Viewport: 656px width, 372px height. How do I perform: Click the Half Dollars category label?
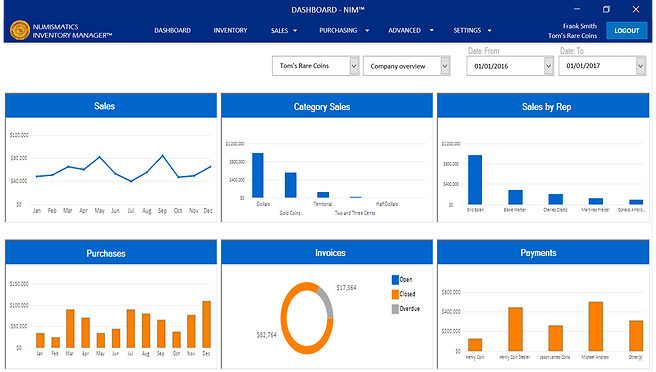pyautogui.click(x=387, y=204)
